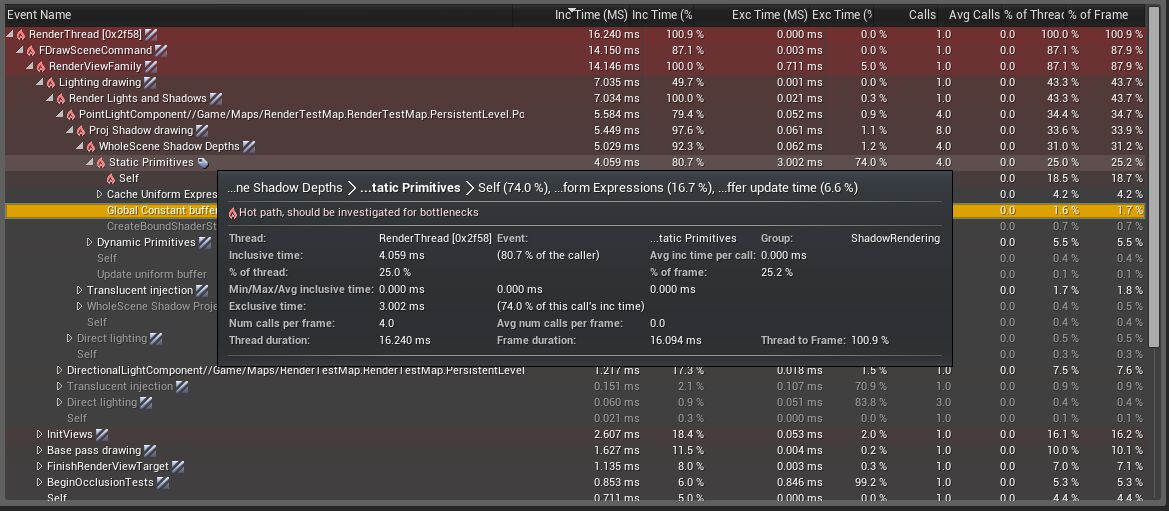The height and width of the screenshot is (511, 1169).
Task: Click the flame icon next to RenderViewFamily
Action: (x=41, y=66)
